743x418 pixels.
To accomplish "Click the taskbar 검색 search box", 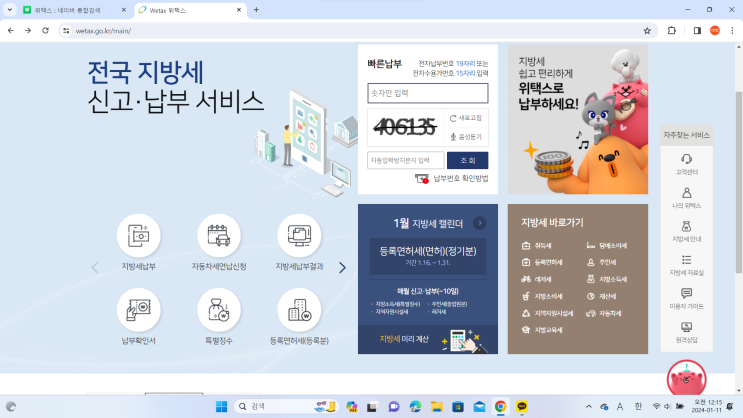I will 286,407.
